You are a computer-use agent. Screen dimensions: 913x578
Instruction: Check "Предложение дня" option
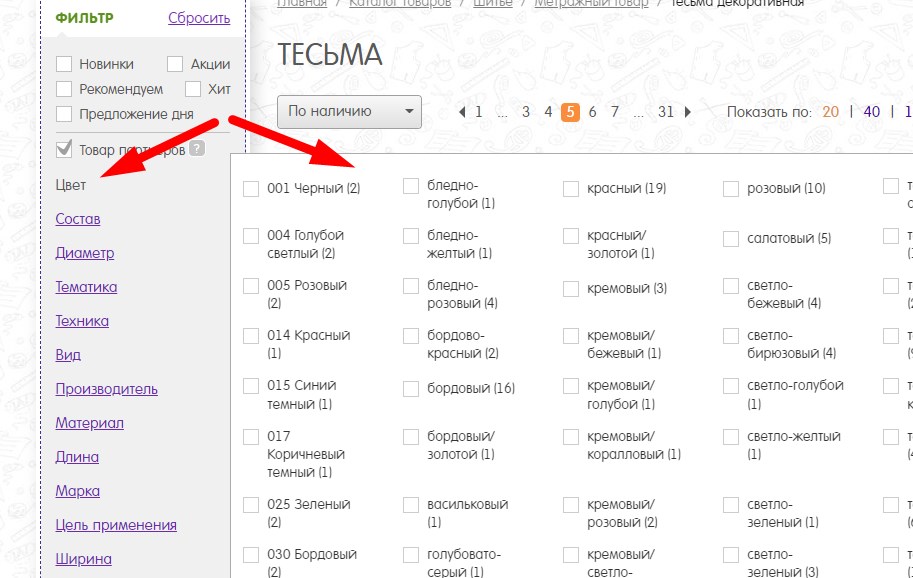(64, 114)
